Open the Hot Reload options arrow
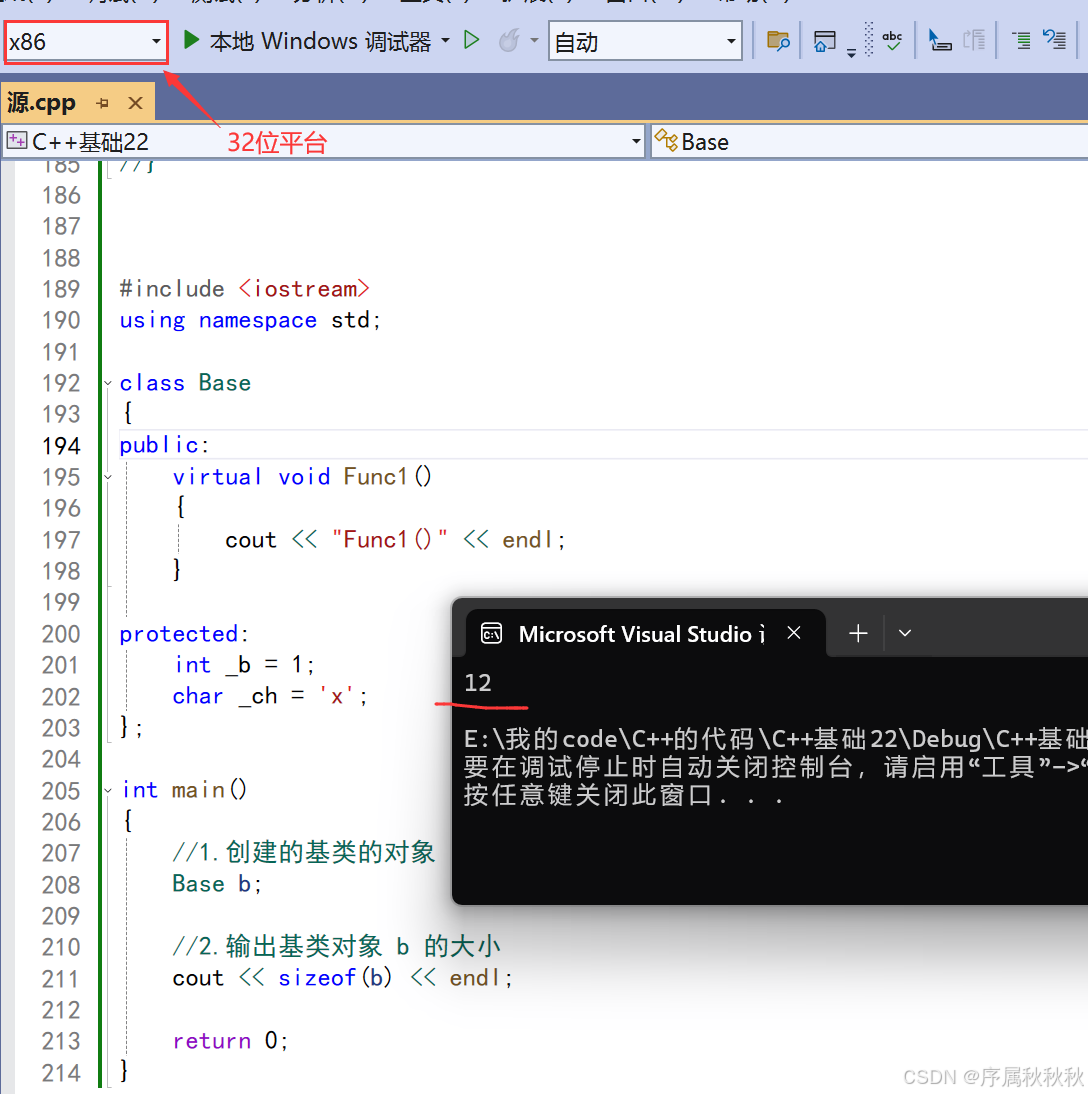 click(x=535, y=40)
